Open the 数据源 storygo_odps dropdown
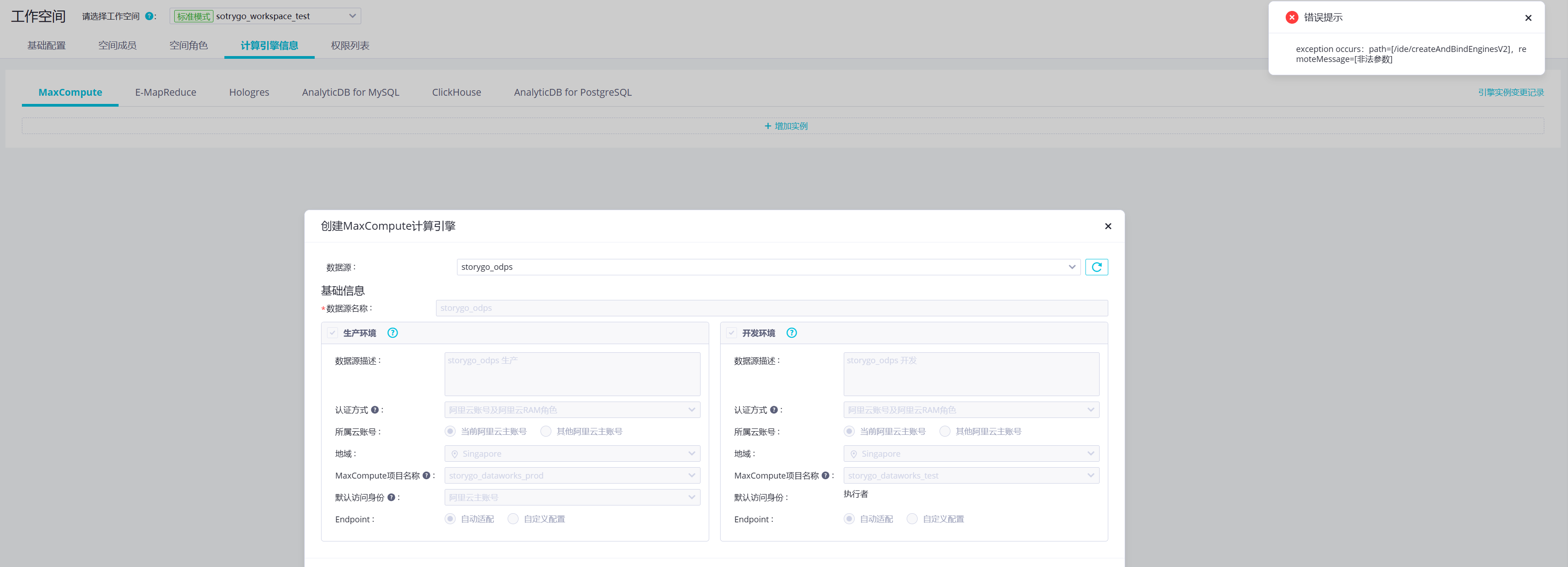1568x567 pixels. coord(768,267)
